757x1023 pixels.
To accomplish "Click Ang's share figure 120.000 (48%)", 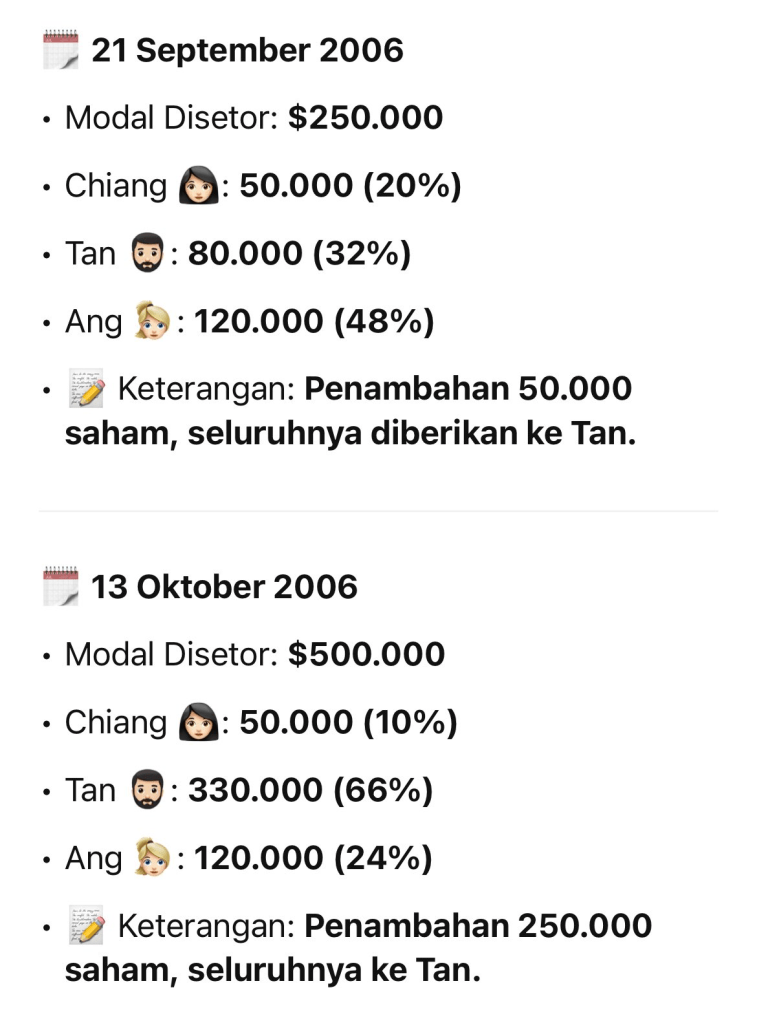I will pyautogui.click(x=313, y=322).
